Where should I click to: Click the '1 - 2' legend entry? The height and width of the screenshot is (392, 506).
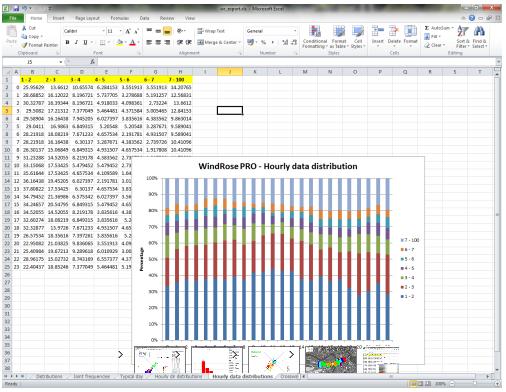[407, 297]
